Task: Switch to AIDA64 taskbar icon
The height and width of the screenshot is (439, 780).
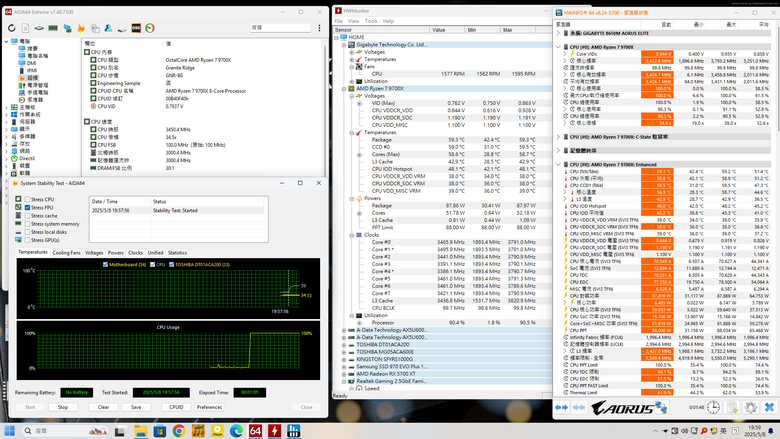Action: (x=255, y=431)
